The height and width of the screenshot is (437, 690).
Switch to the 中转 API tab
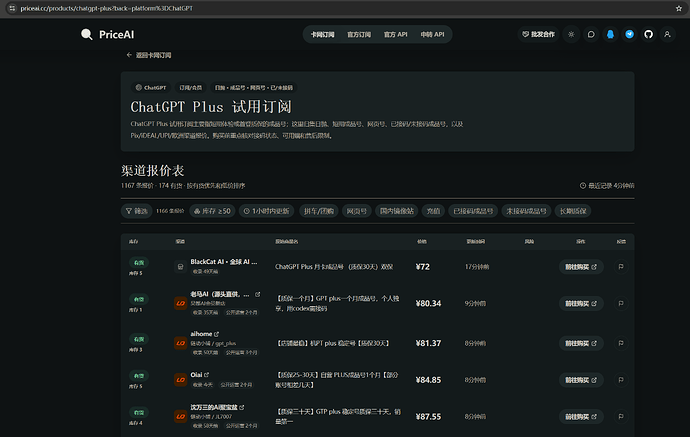(432, 34)
